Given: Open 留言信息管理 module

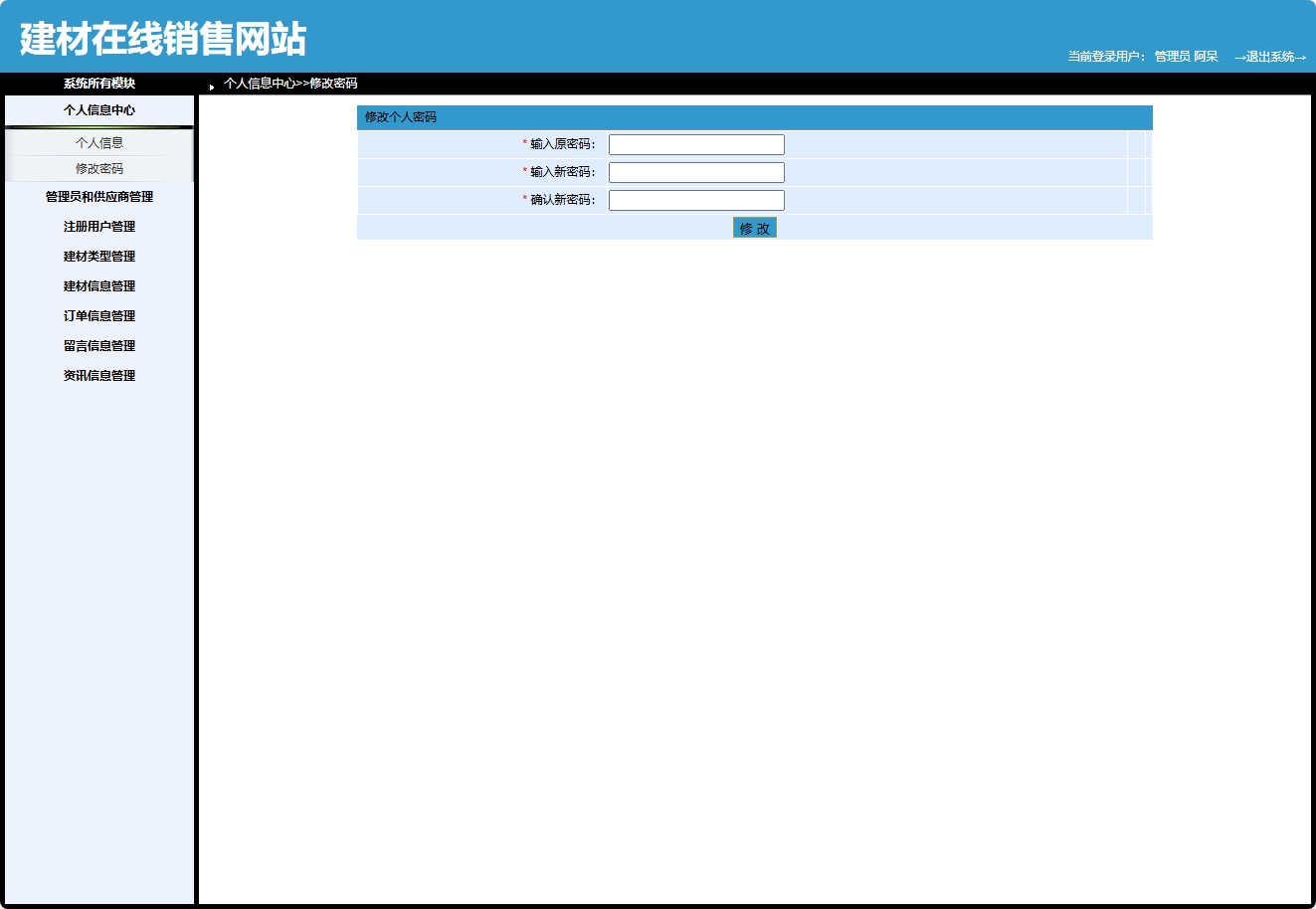Looking at the screenshot, I should click(96, 345).
